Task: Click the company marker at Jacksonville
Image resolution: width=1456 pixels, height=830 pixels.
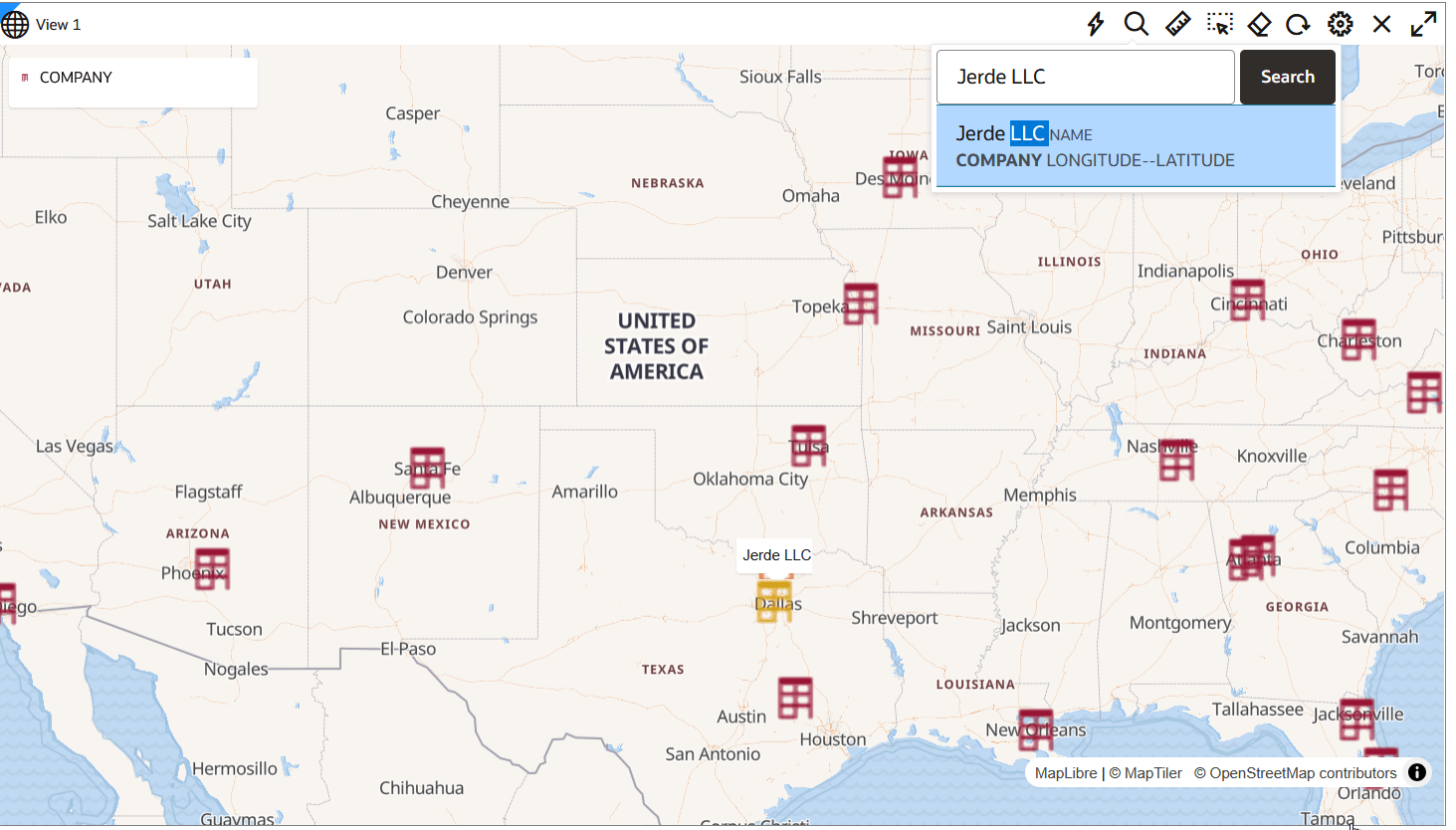Action: coord(1356,720)
